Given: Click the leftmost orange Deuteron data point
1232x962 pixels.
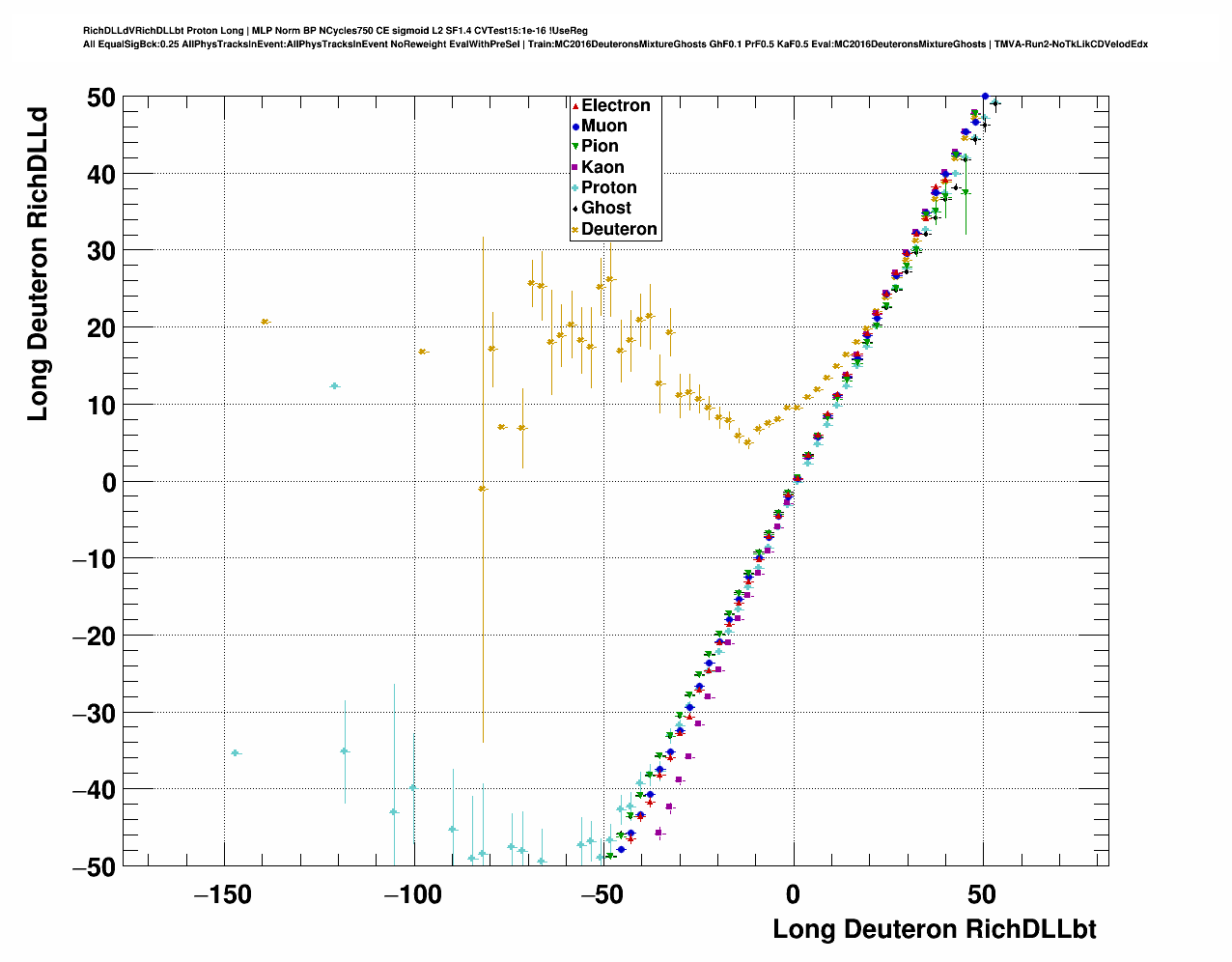Looking at the screenshot, I should click(x=266, y=322).
